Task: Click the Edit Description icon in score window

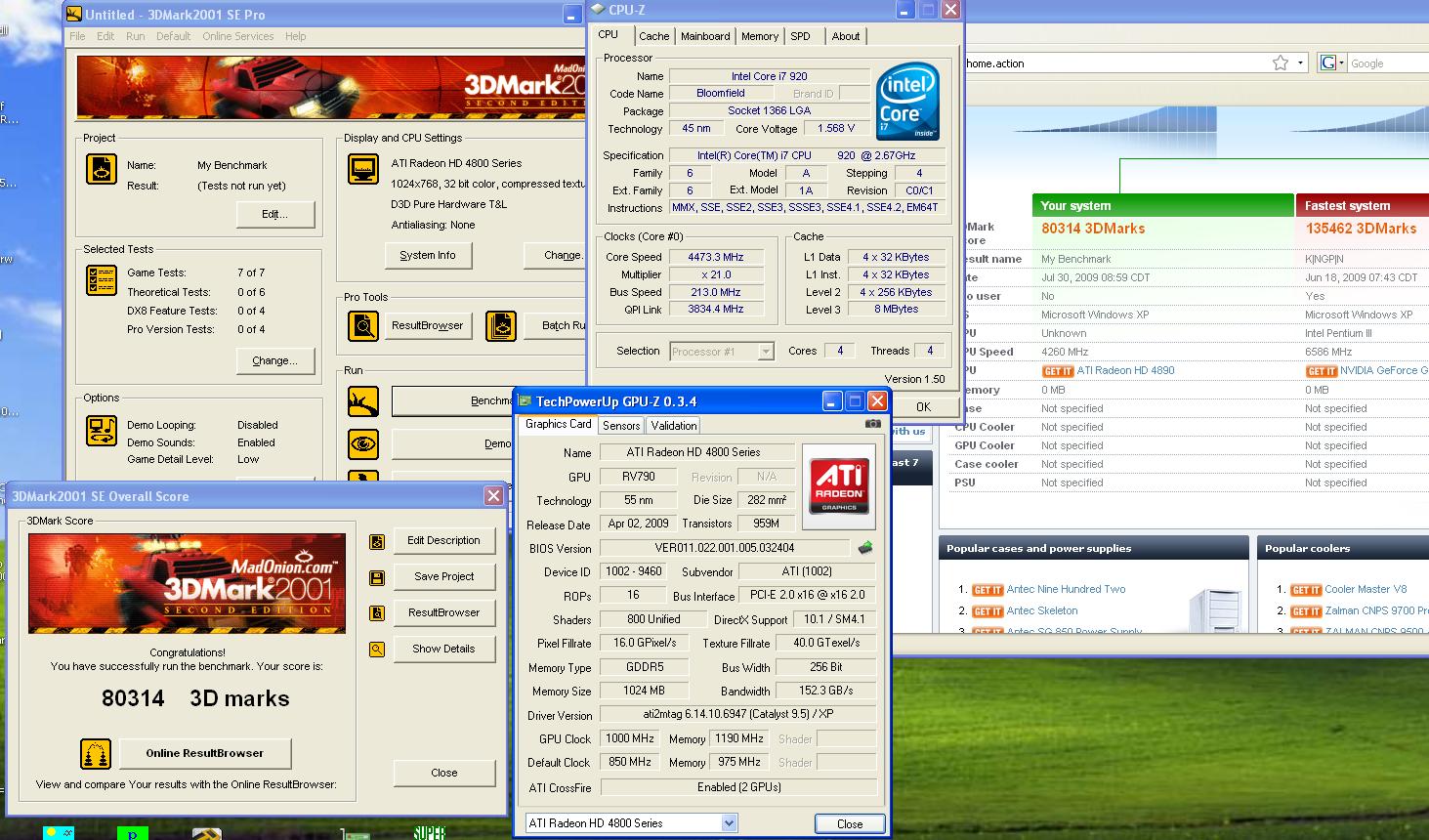Action: pyautogui.click(x=377, y=541)
